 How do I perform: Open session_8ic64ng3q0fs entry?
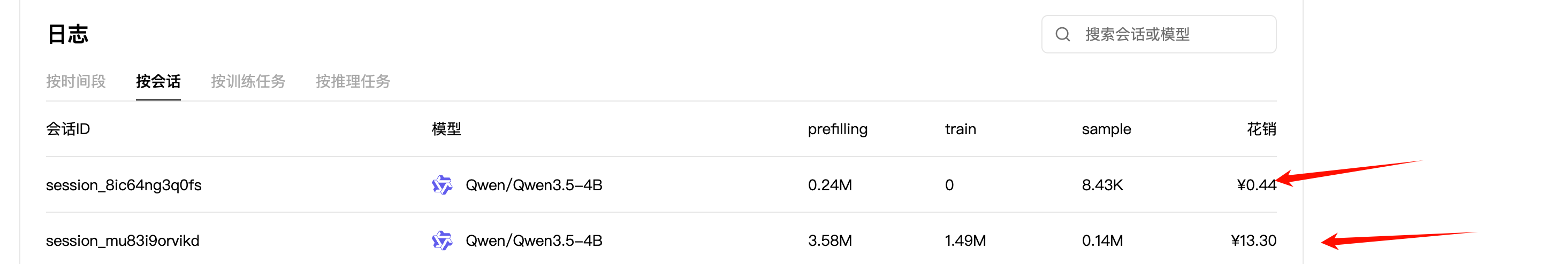[x=124, y=185]
